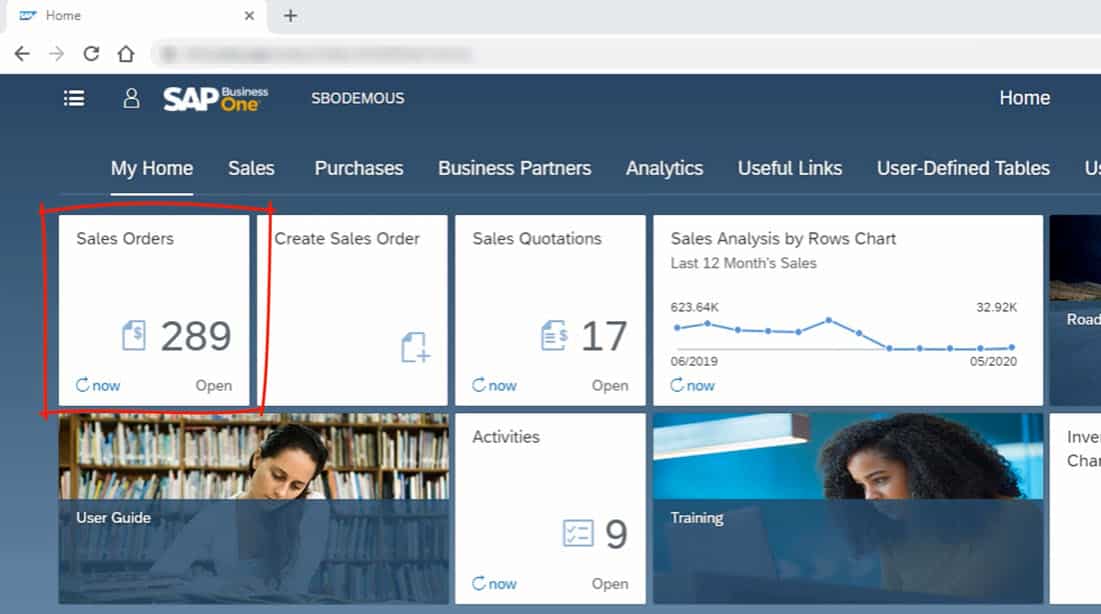Switch to the Sales tab
The width and height of the screenshot is (1101, 614).
point(251,168)
